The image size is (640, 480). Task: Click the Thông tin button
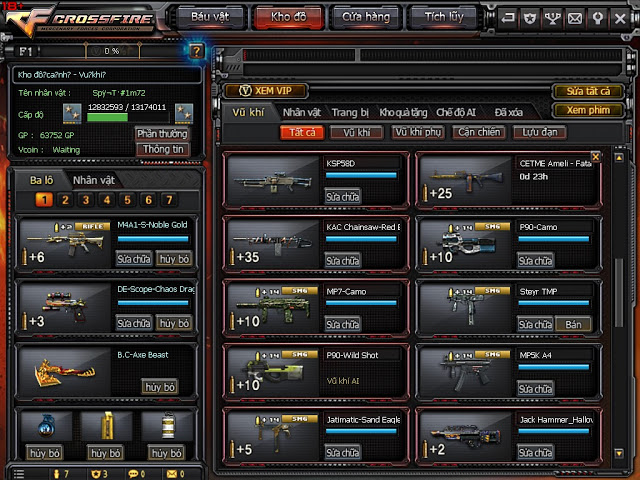click(163, 149)
